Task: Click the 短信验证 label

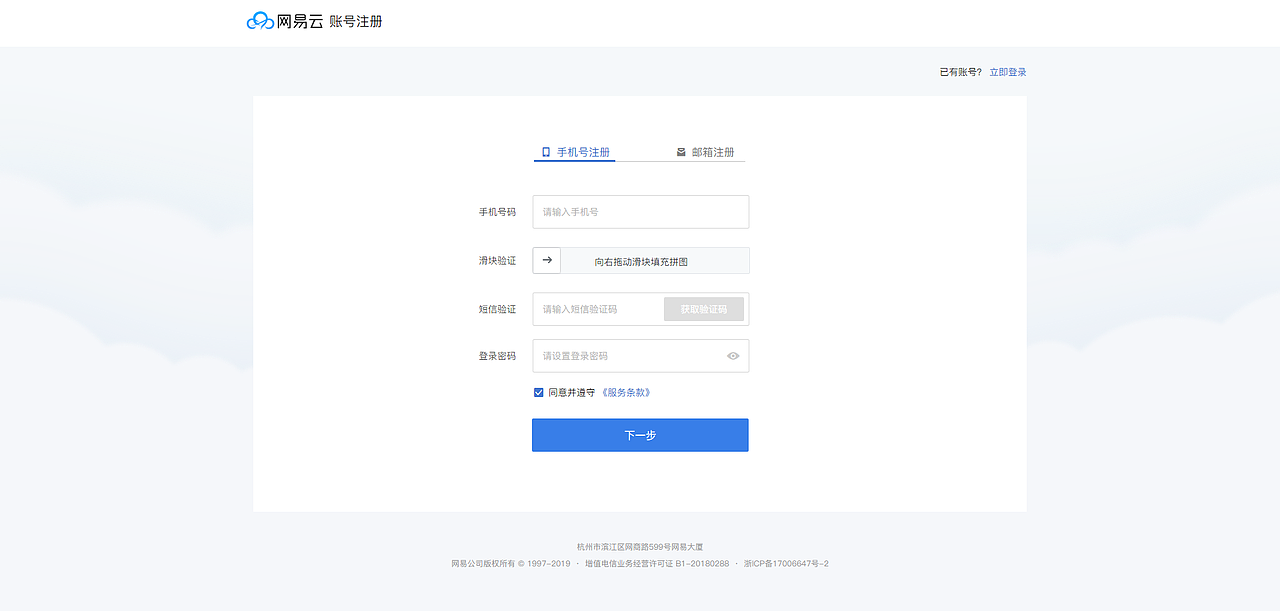Action: coord(497,309)
